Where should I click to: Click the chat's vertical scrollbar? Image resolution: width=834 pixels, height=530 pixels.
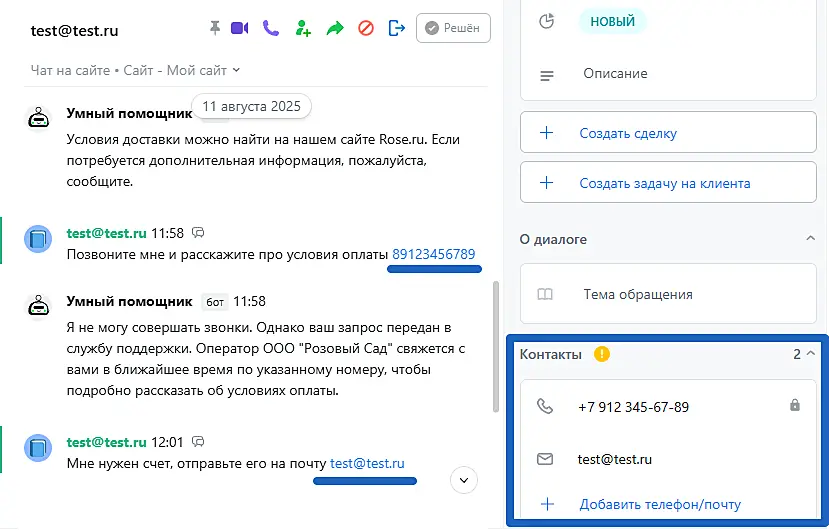[495, 345]
